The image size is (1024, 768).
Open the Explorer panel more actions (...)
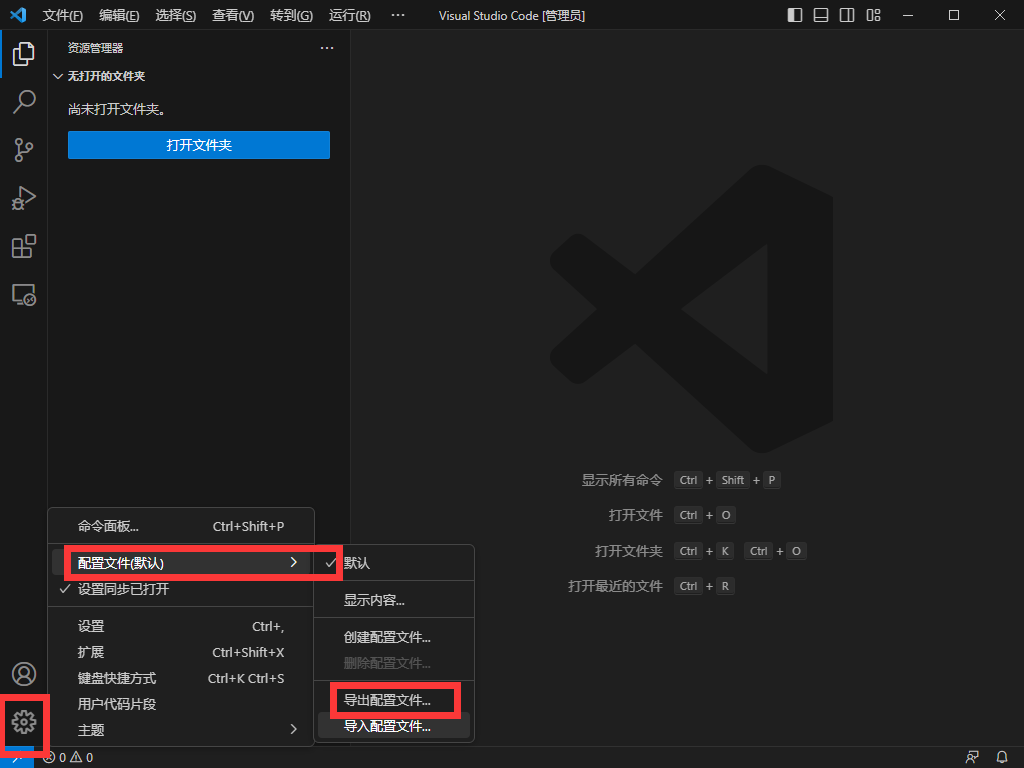tap(327, 48)
